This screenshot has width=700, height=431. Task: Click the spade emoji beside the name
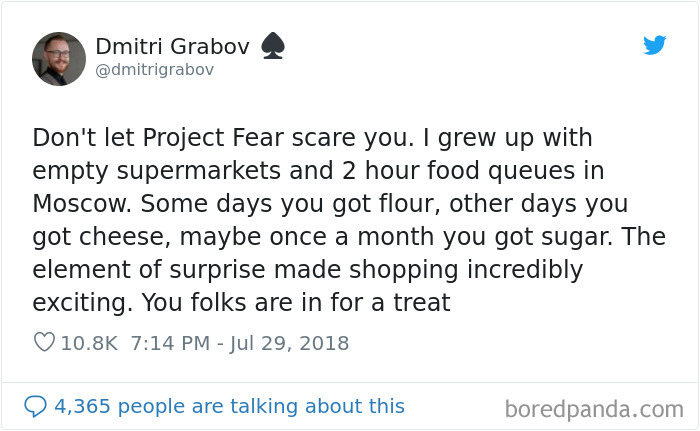273,46
